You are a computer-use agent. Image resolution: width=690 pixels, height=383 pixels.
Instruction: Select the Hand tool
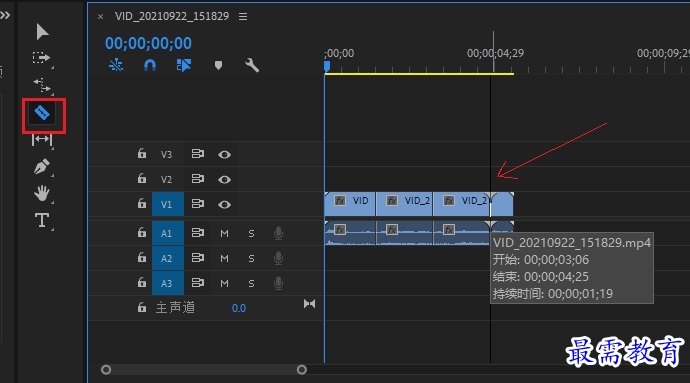(42, 193)
